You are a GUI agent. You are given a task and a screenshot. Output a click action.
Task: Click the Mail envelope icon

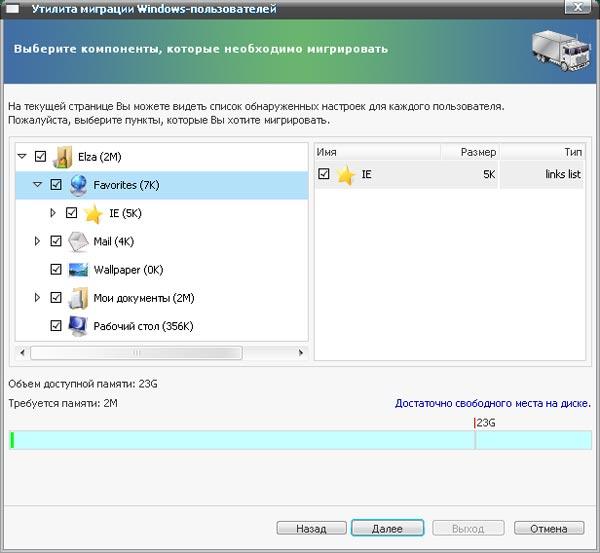point(78,241)
